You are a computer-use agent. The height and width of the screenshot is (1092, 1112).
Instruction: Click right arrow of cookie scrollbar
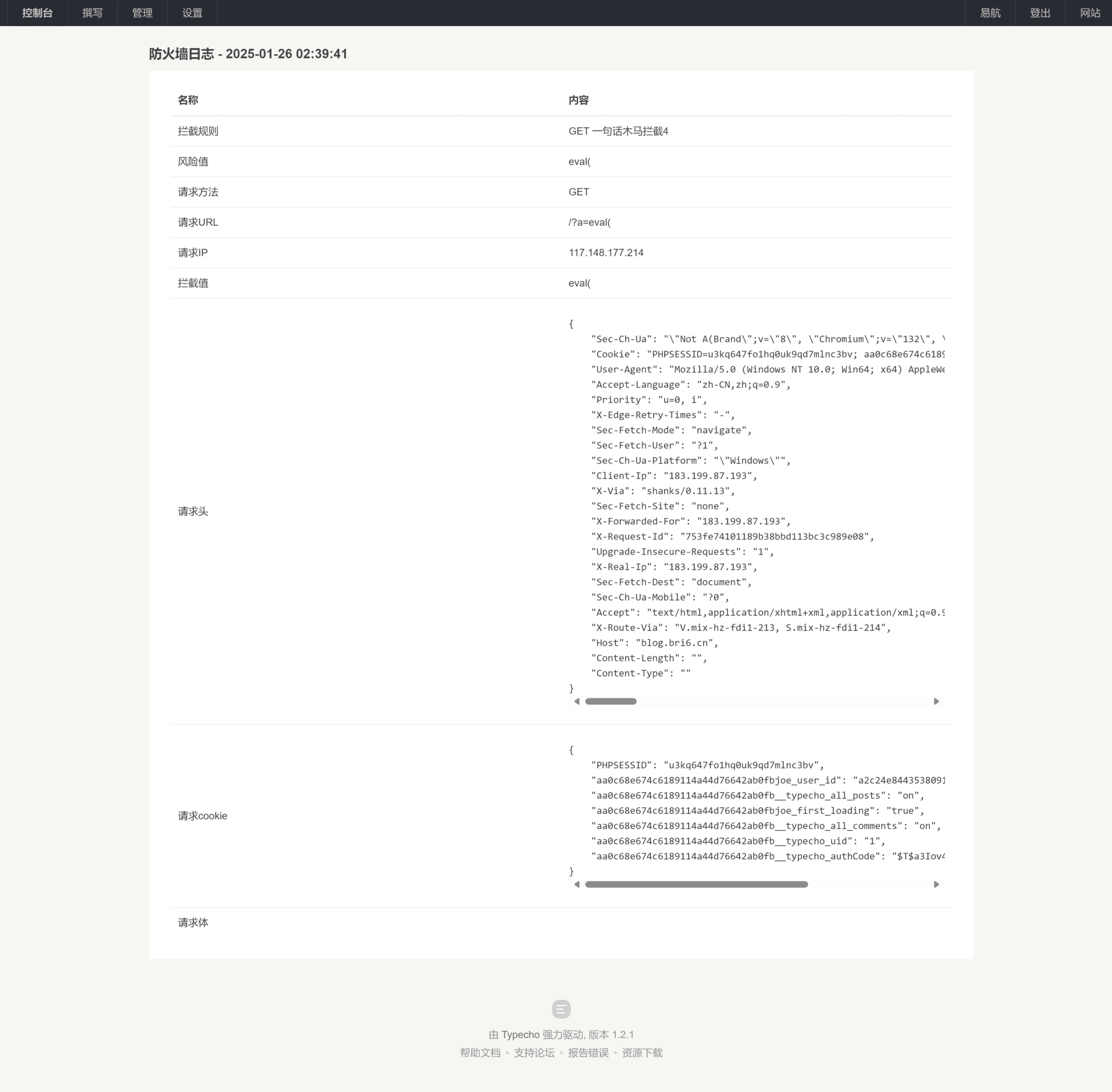coord(936,884)
